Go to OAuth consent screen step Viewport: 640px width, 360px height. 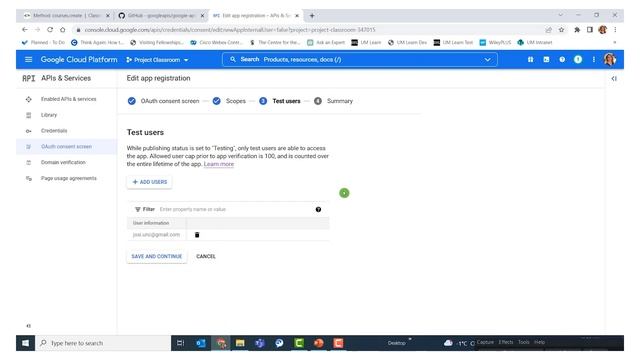163,101
